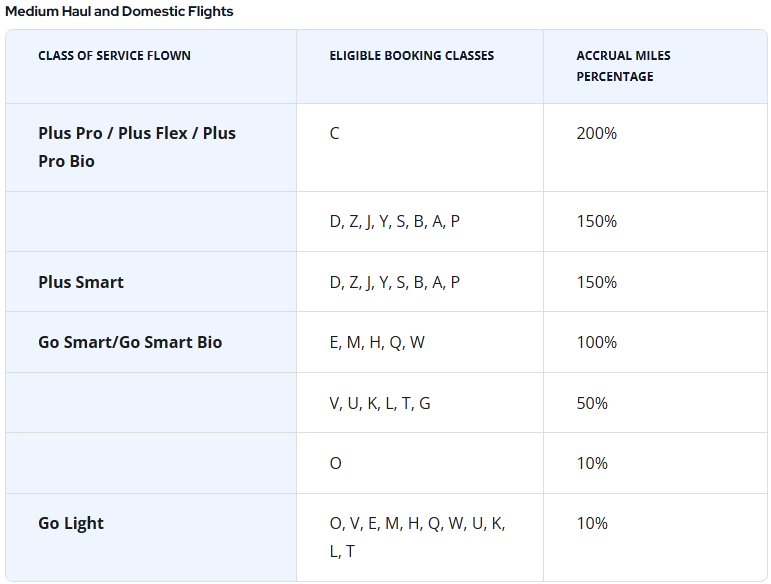Click booking classes in the Plus Smart row
The height and width of the screenshot is (584, 771).
tap(394, 282)
